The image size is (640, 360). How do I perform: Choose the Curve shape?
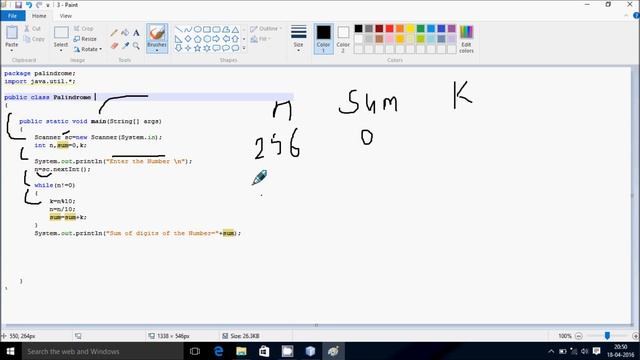(188, 29)
